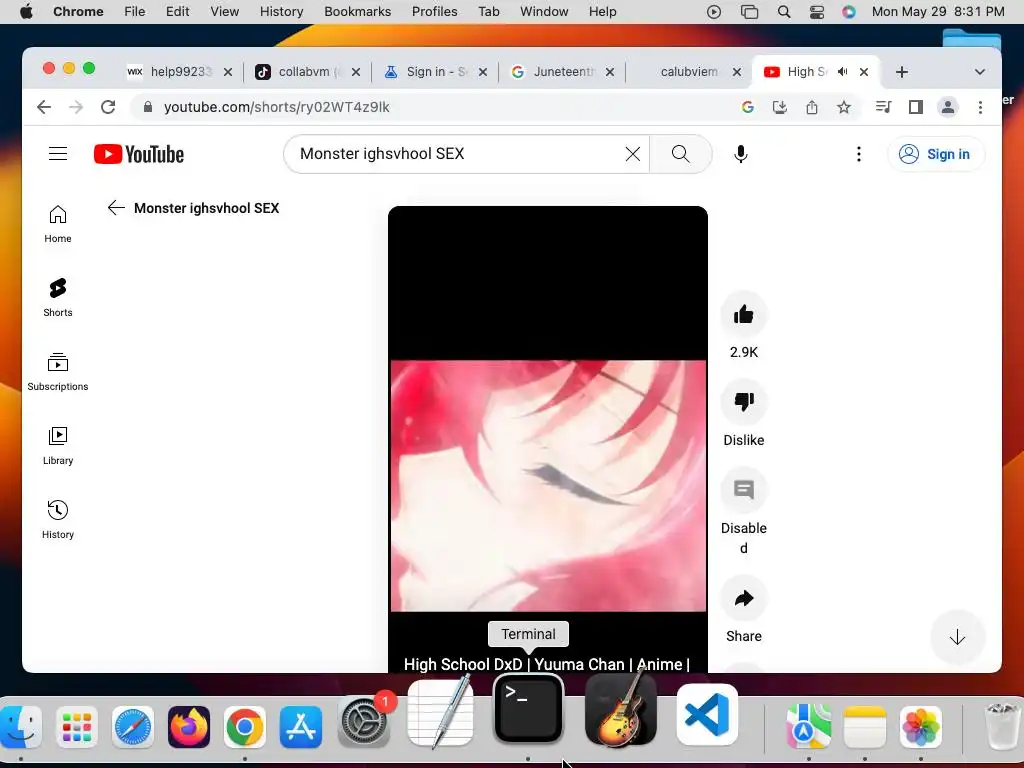Expand the tab search dropdown chevron
The width and height of the screenshot is (1024, 768).
[x=980, y=72]
